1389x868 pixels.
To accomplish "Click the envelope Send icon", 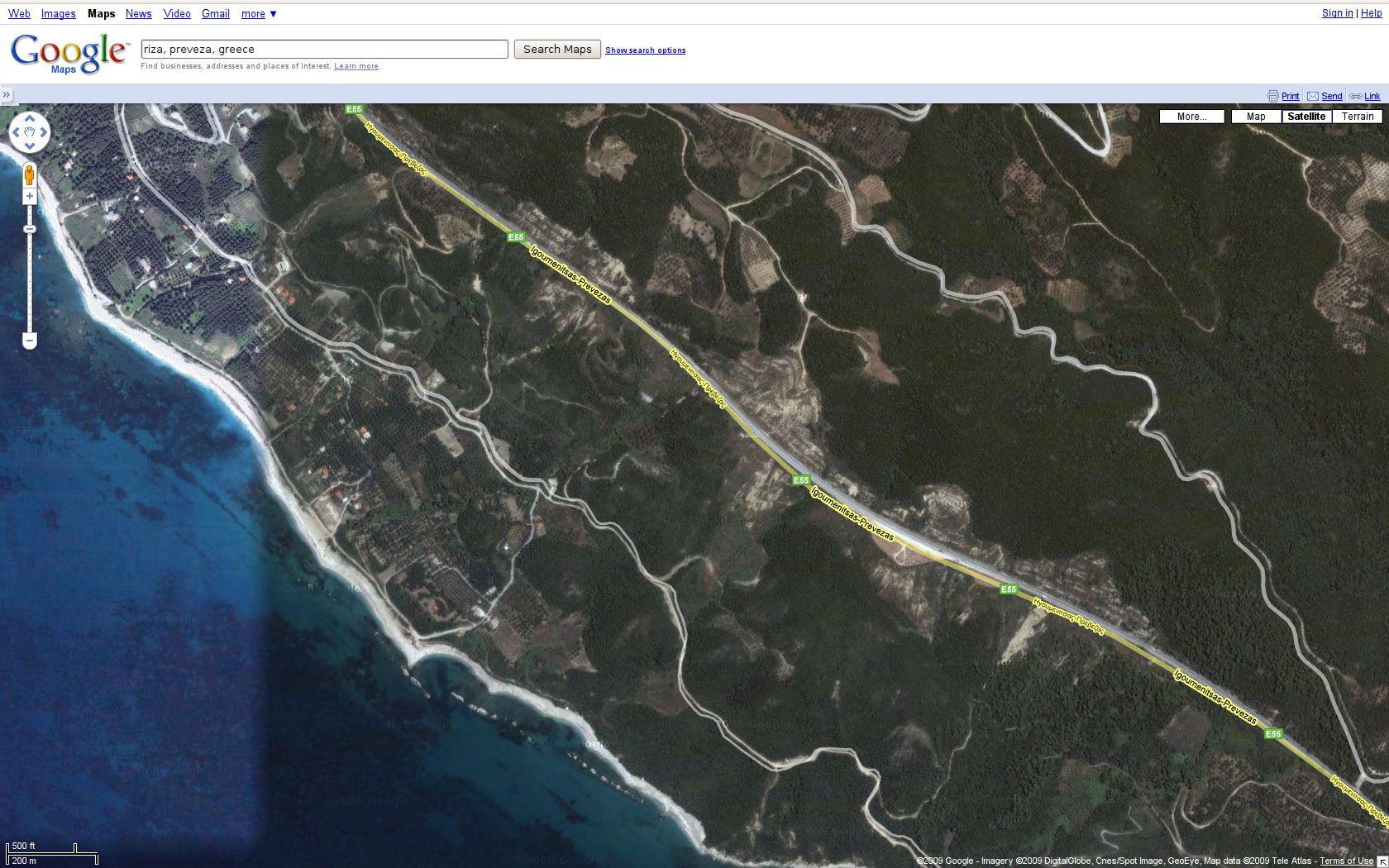I will coord(1313,97).
